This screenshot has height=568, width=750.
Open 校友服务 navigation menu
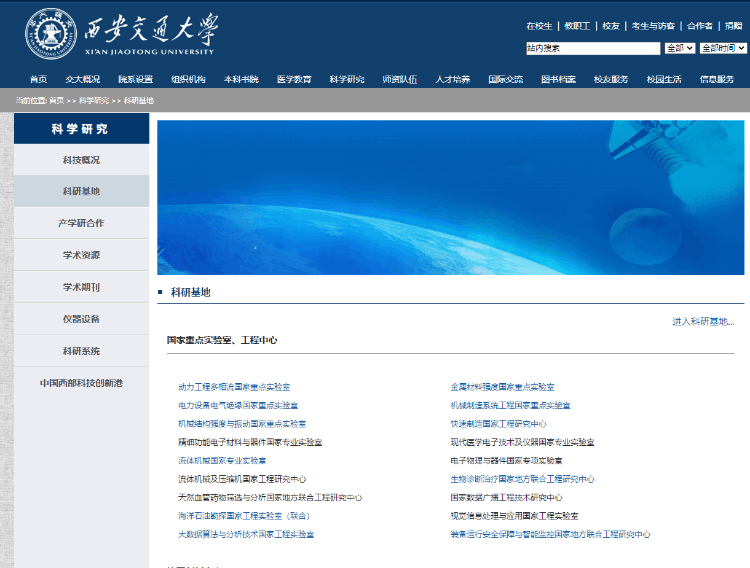(x=611, y=79)
